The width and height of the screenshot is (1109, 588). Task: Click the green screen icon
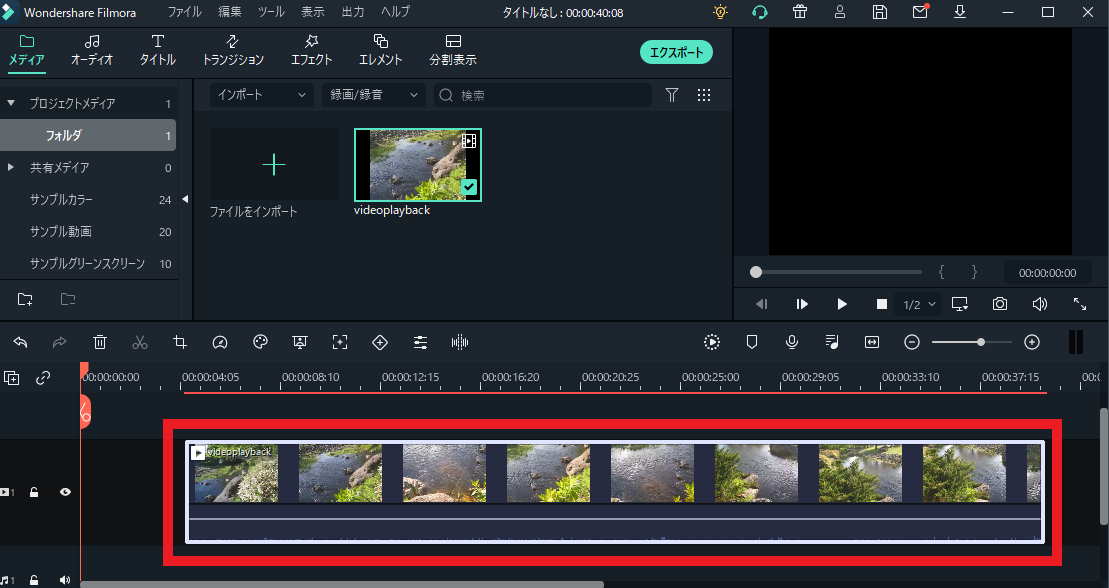(x=300, y=342)
